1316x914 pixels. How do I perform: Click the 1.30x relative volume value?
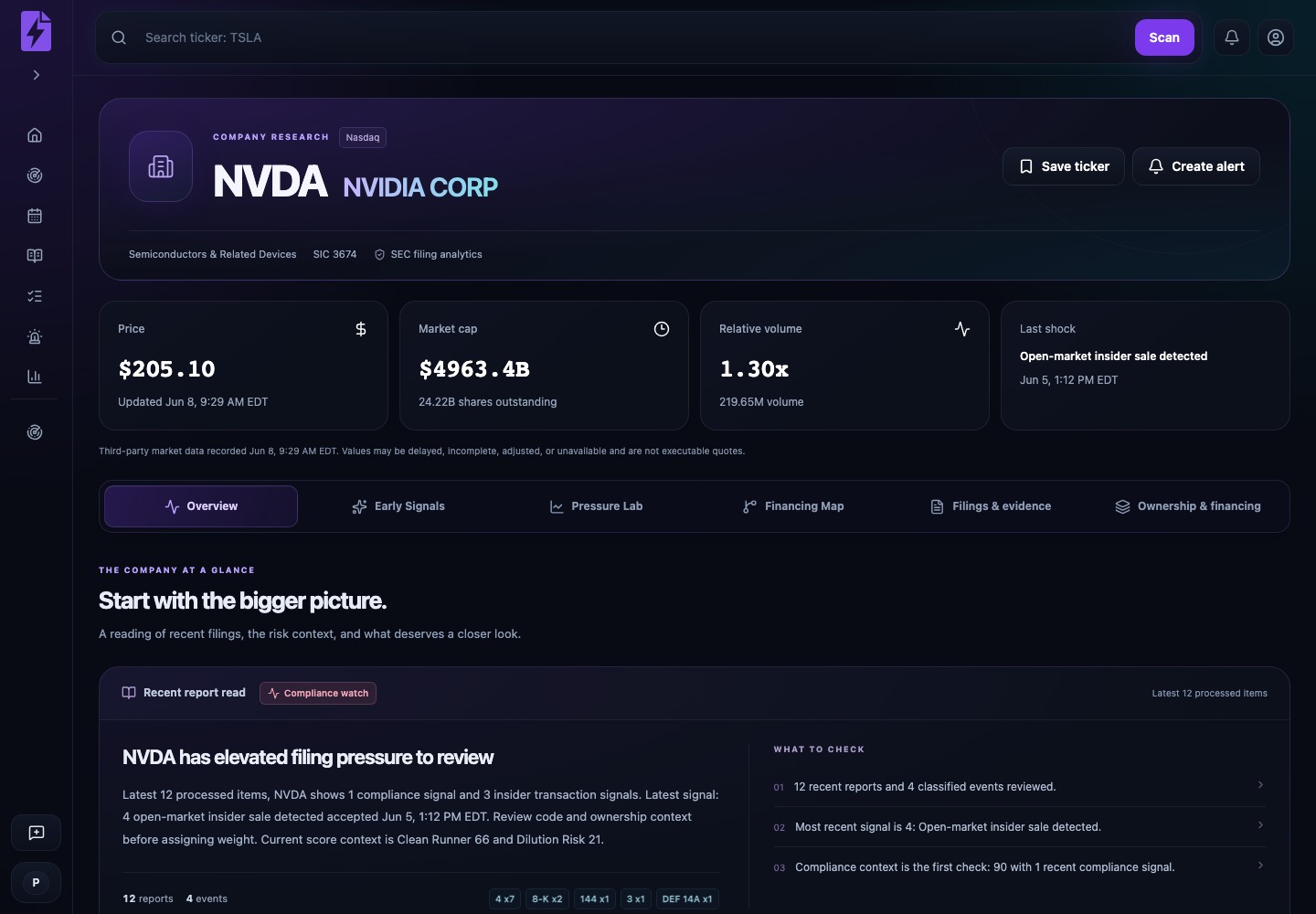pos(754,369)
